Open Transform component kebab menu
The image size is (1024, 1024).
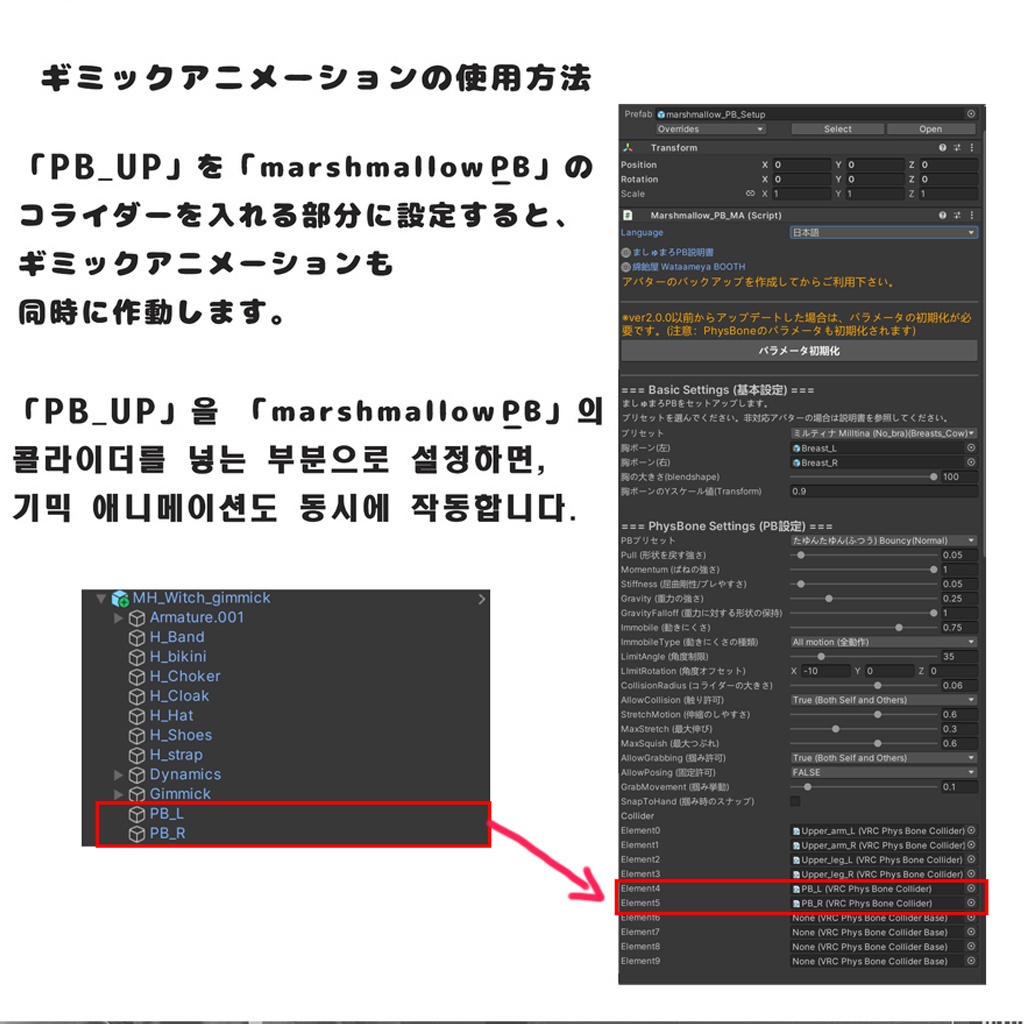point(972,148)
